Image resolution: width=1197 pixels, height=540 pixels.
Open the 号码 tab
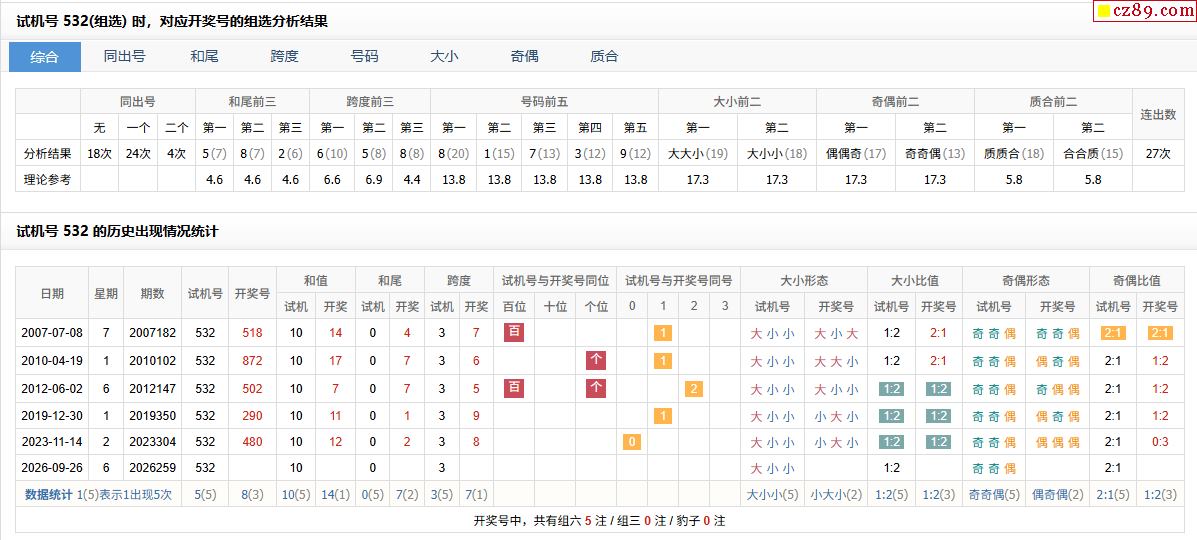364,57
